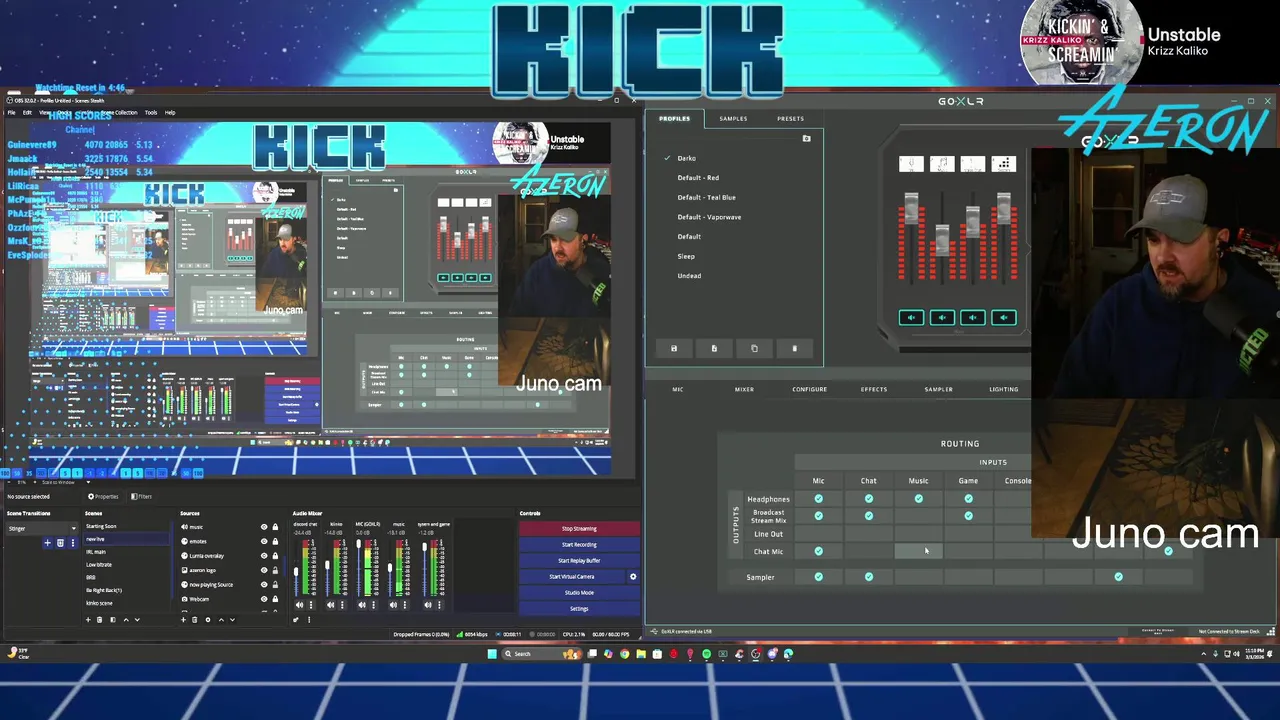Image resolution: width=1280 pixels, height=720 pixels.
Task: Select the channel icon above the fourth fader
Action: point(1004,164)
